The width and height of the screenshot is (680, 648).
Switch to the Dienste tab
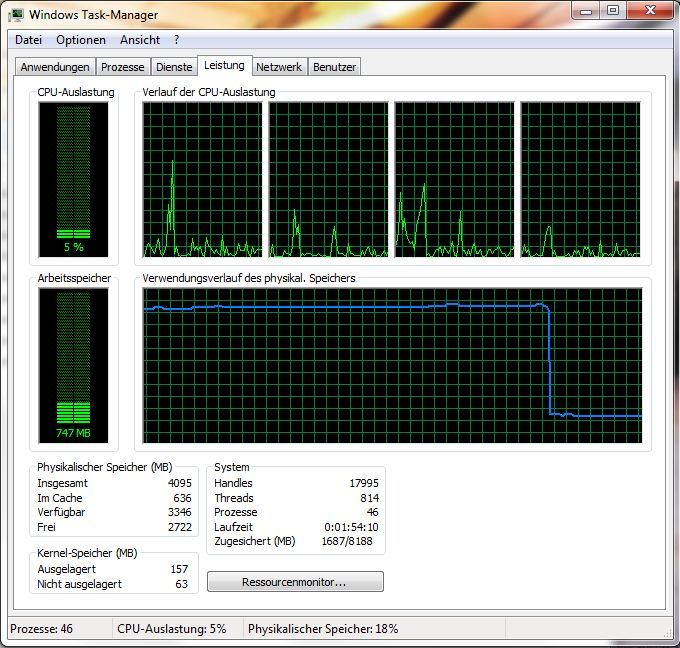[174, 67]
